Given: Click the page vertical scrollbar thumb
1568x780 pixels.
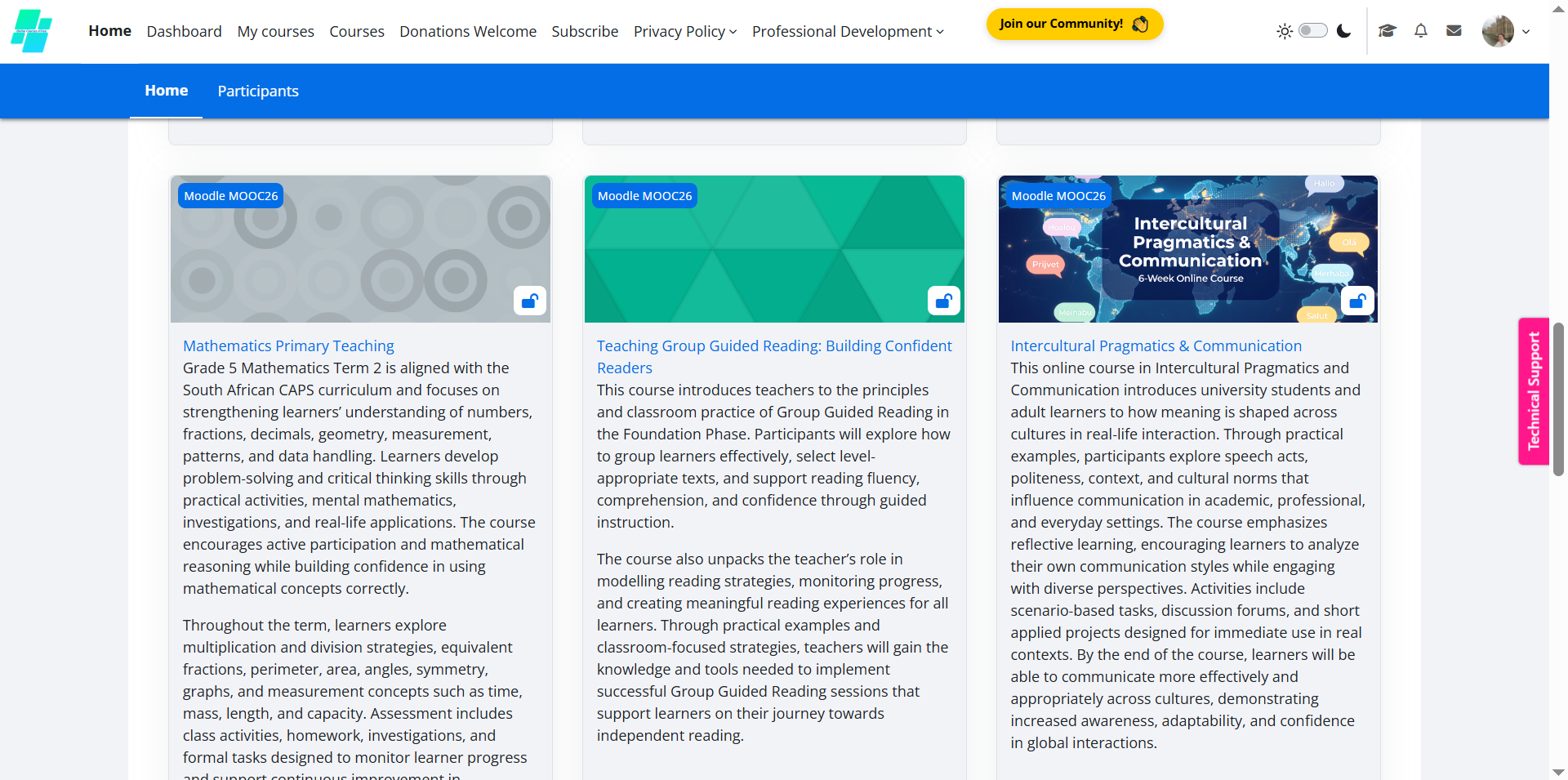Looking at the screenshot, I should pyautogui.click(x=1558, y=399).
